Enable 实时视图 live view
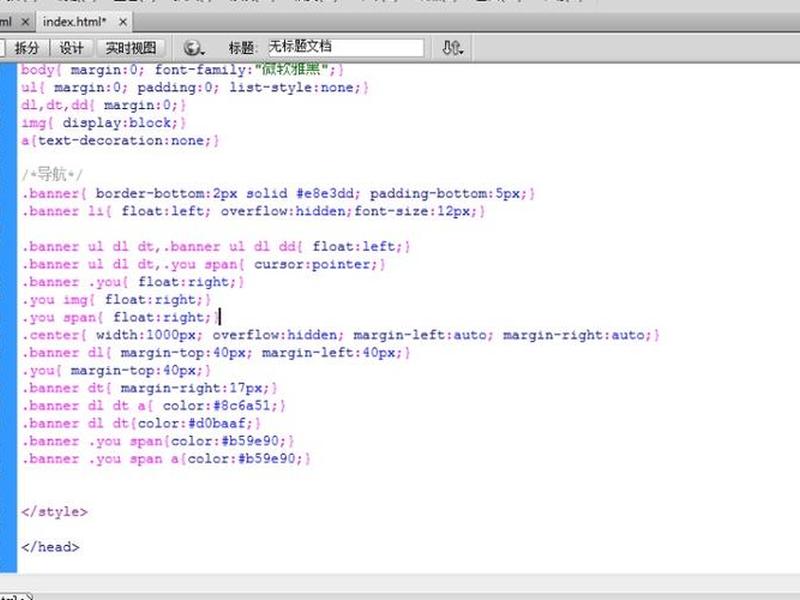The image size is (800, 600). pyautogui.click(x=131, y=48)
